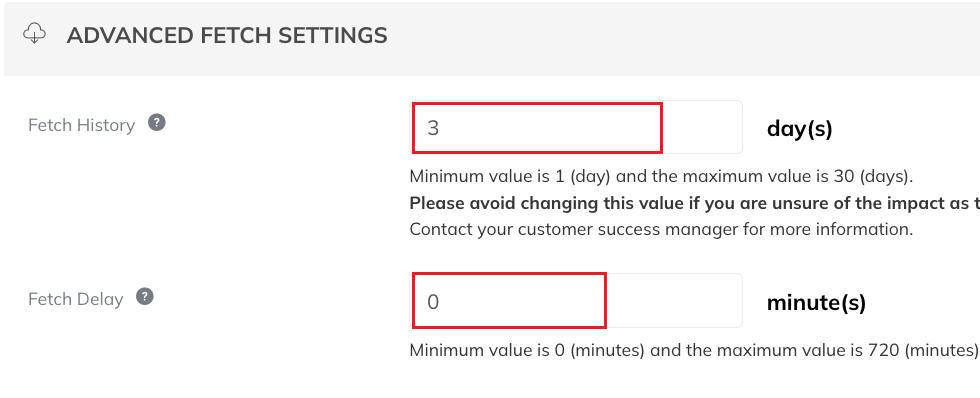
Task: Focus the Fetch Delay minutes input field
Action: 576,301
